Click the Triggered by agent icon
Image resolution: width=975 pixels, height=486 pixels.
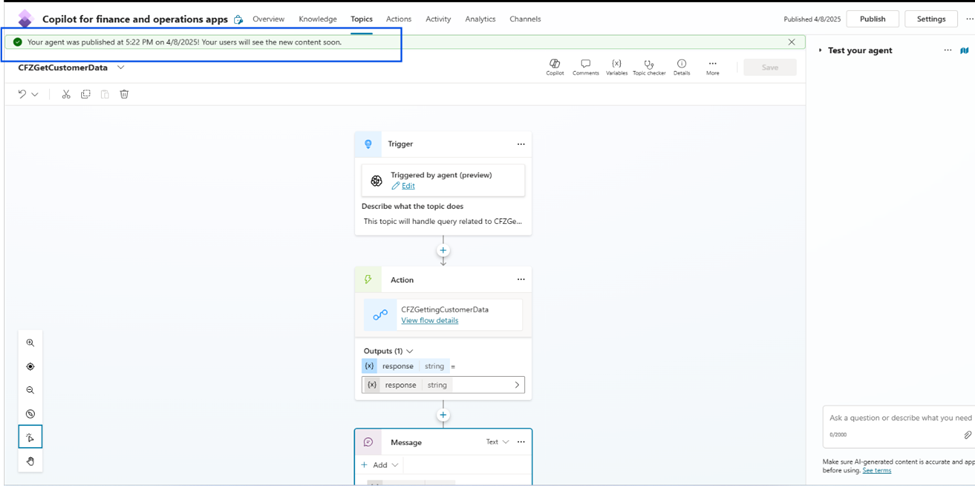click(376, 180)
